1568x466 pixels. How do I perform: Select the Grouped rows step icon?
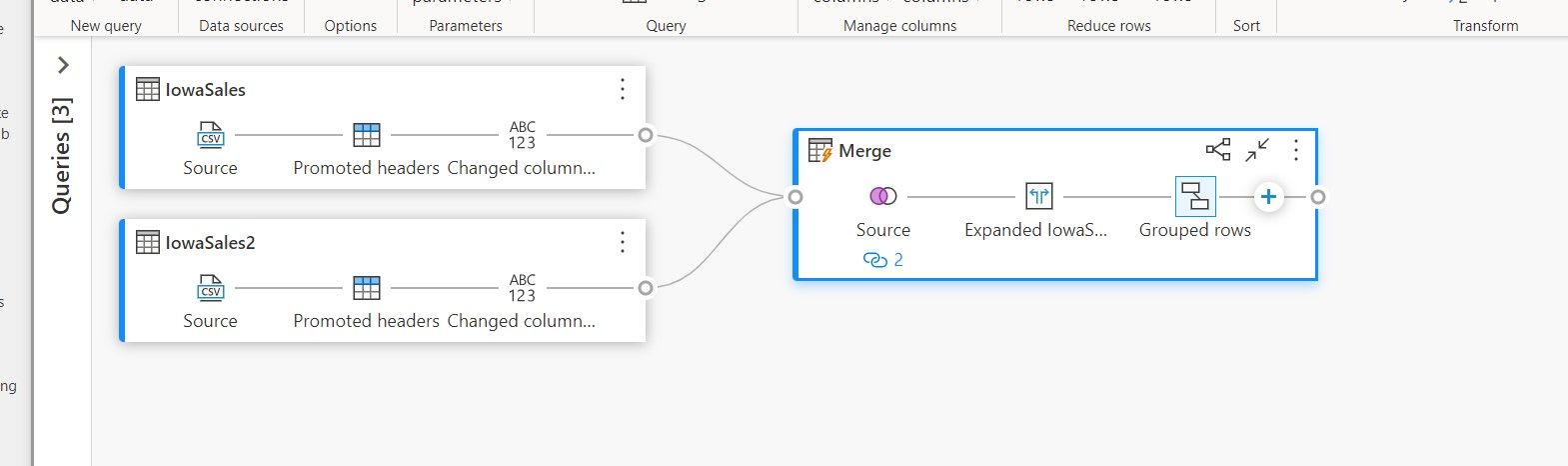pyautogui.click(x=1194, y=196)
